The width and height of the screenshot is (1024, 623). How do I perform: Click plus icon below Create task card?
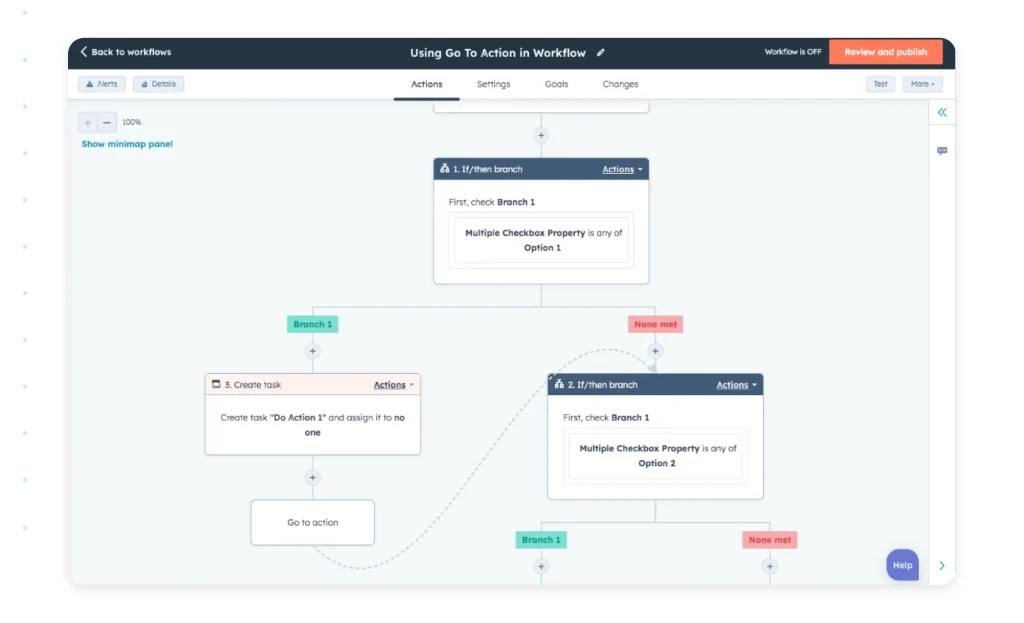pos(312,478)
